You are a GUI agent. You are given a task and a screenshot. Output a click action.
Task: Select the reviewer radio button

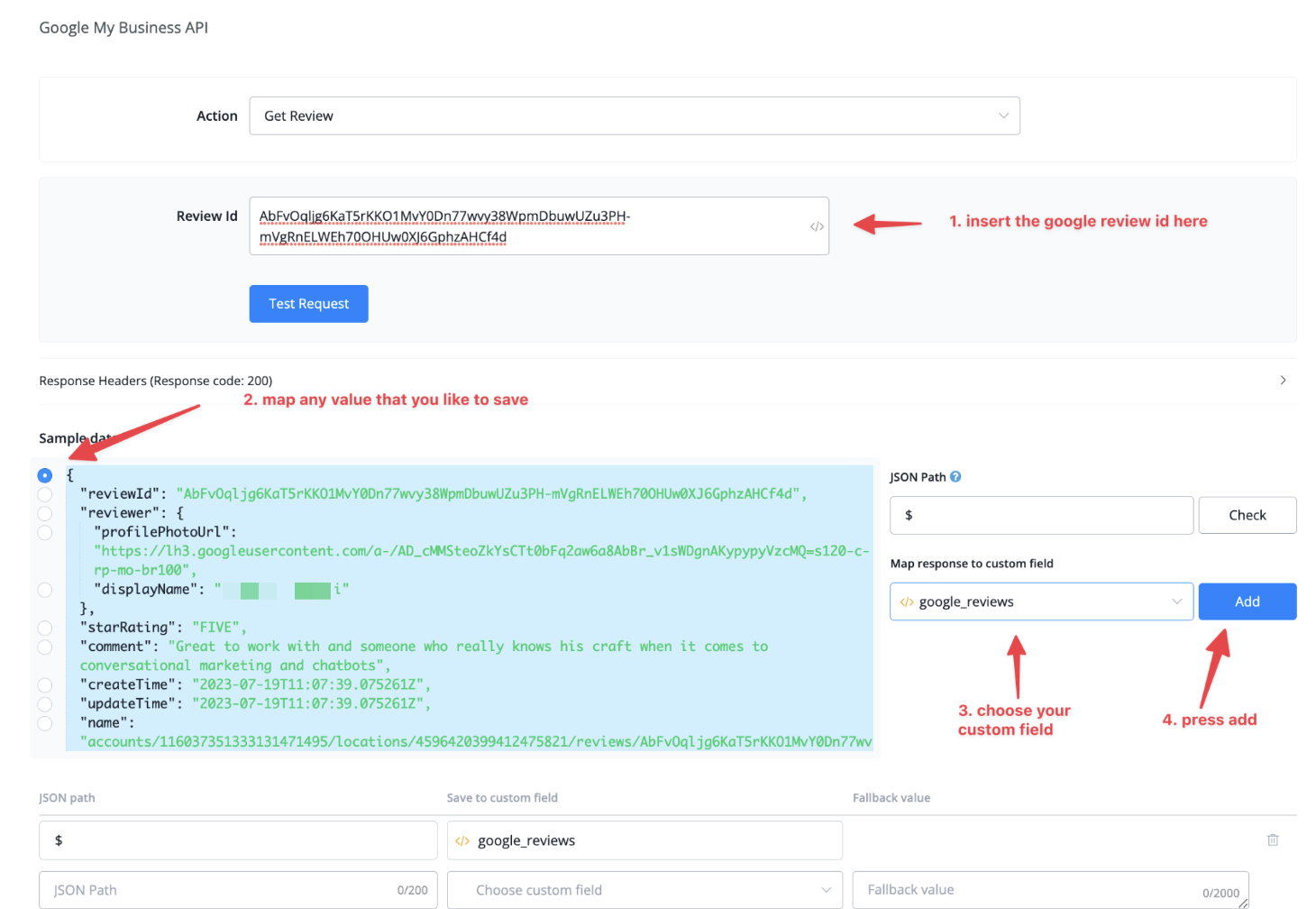(x=45, y=513)
